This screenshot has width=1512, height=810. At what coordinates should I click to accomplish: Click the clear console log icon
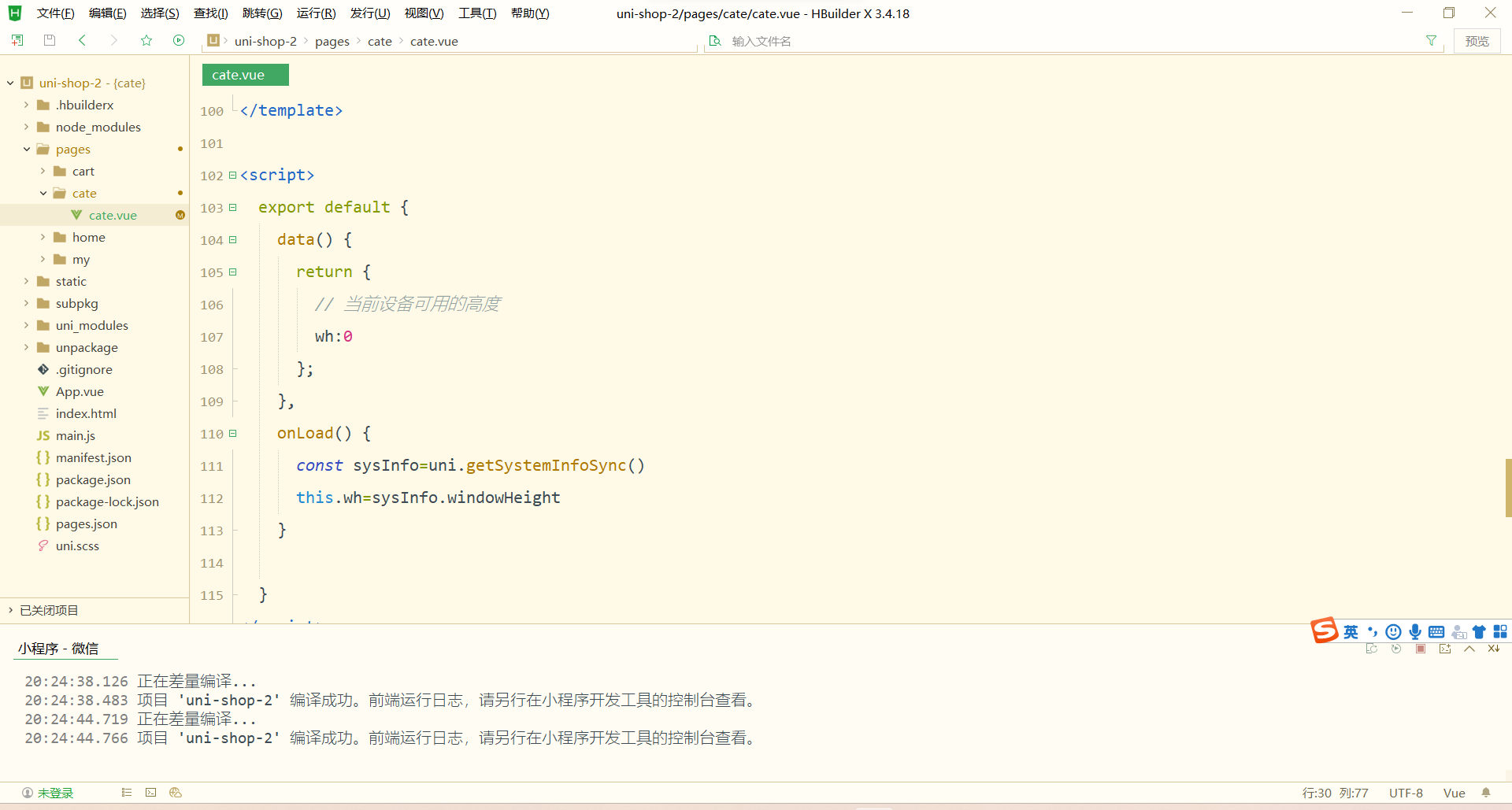click(x=1494, y=649)
